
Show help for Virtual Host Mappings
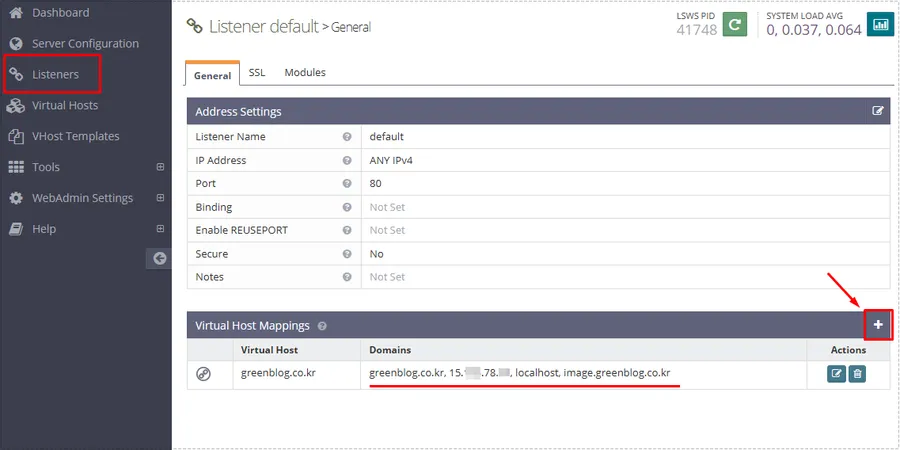[322, 326]
